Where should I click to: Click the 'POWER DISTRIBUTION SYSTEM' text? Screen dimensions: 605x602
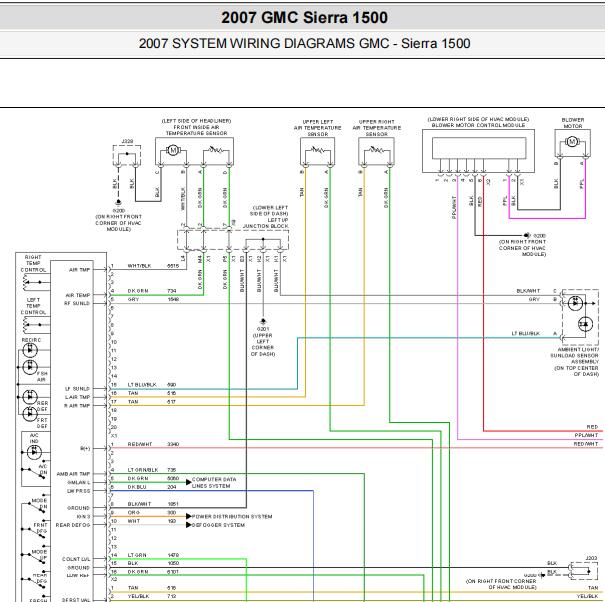[232, 516]
